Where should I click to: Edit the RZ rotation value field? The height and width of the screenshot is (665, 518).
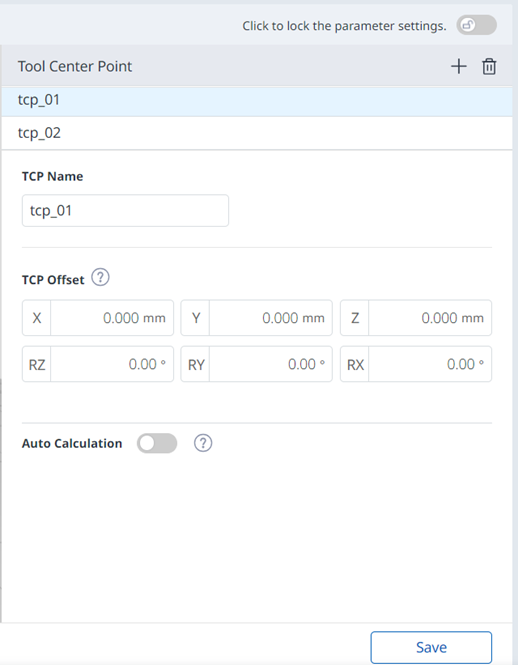pos(112,364)
